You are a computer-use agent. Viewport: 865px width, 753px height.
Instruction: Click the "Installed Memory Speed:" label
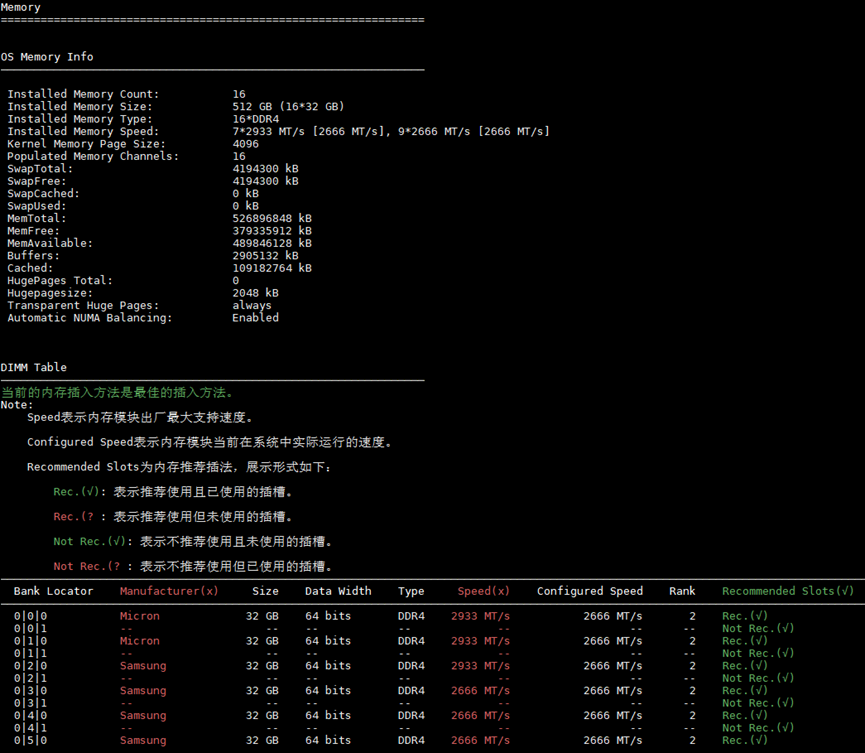coord(83,132)
